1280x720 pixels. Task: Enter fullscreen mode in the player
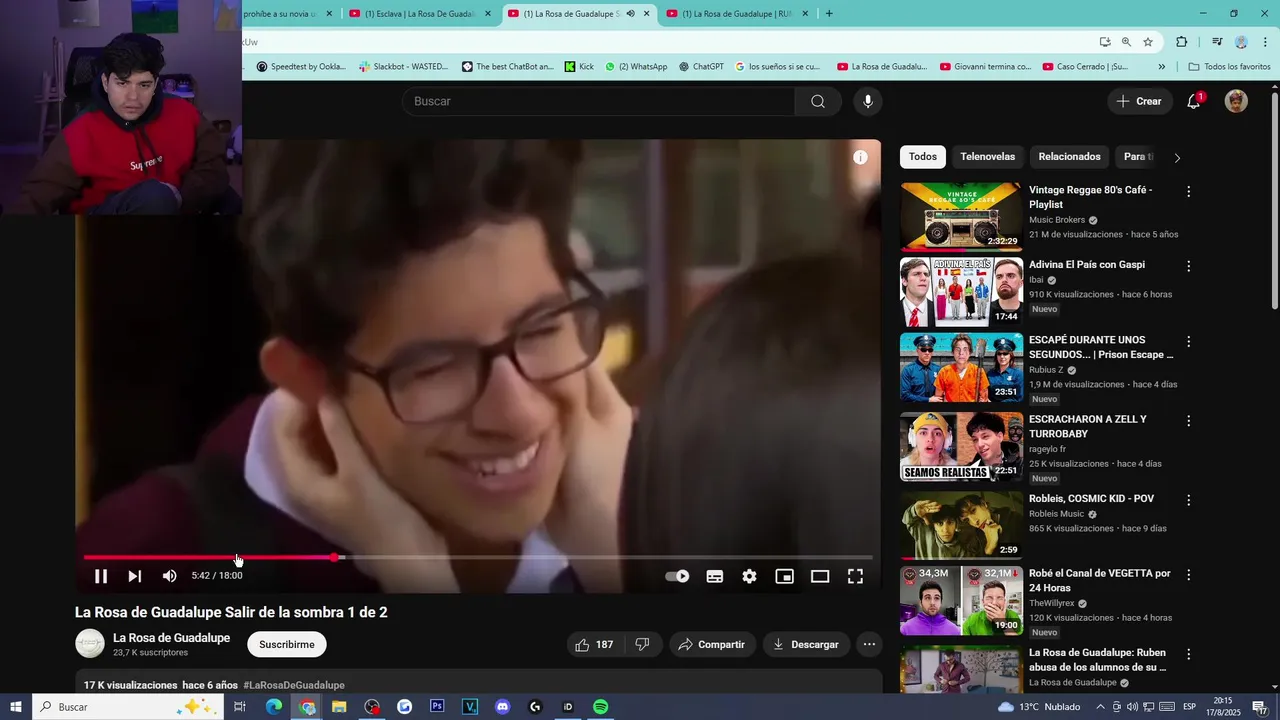(x=856, y=576)
